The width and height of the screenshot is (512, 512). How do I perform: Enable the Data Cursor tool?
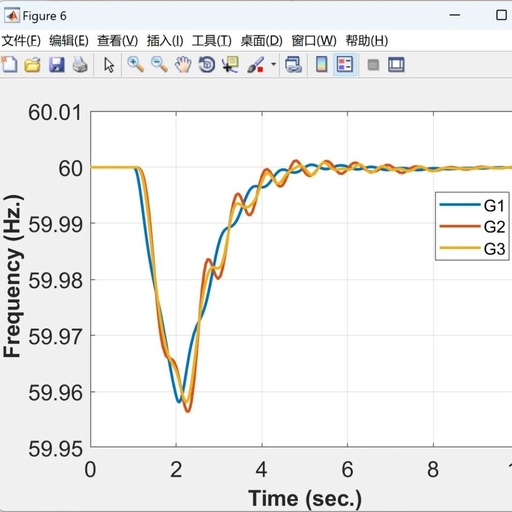pyautogui.click(x=231, y=64)
